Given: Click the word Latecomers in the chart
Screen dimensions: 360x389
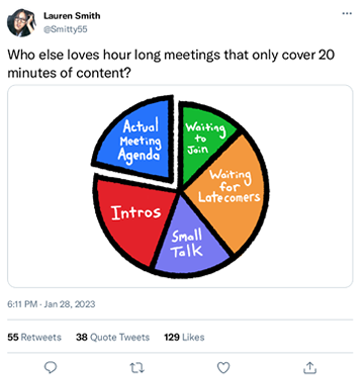Looking at the screenshot, I should click(x=229, y=197).
